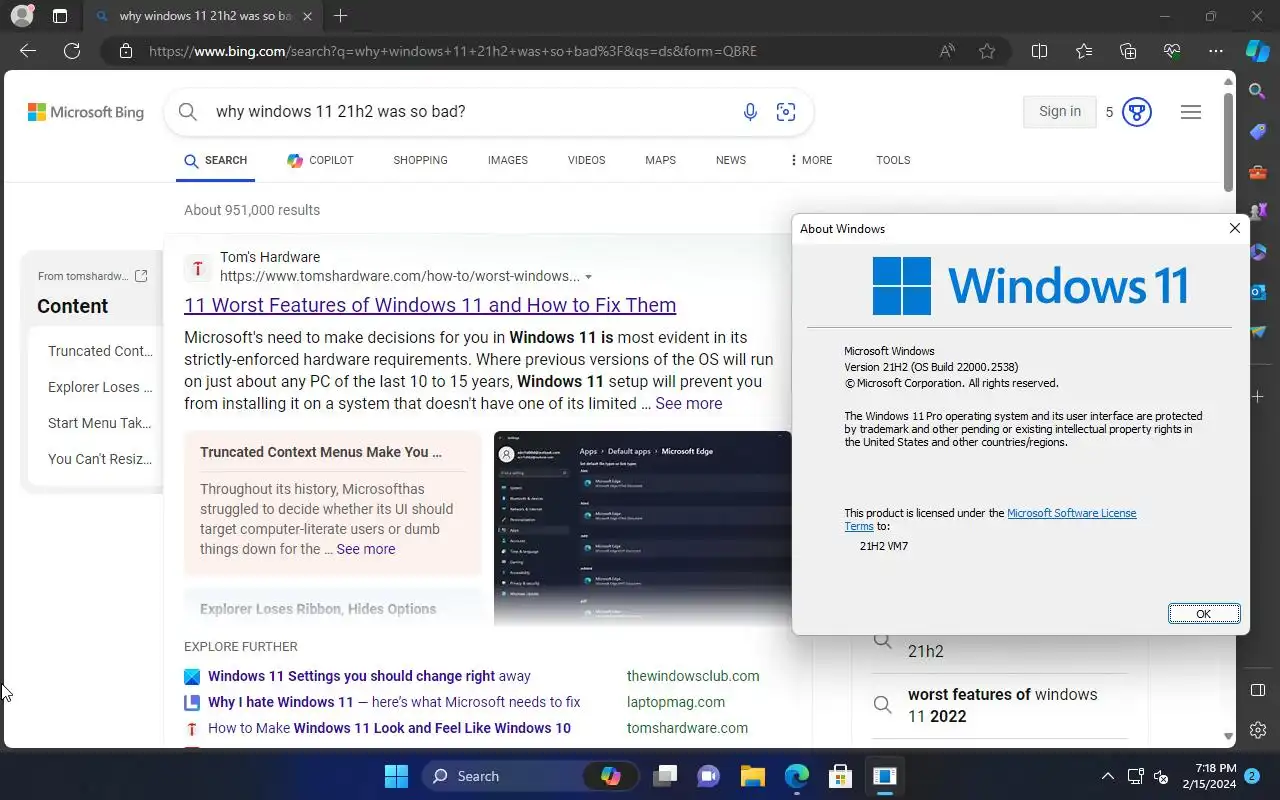The image size is (1280, 800).
Task: Open the sidebar Search icon
Action: coord(1258,91)
